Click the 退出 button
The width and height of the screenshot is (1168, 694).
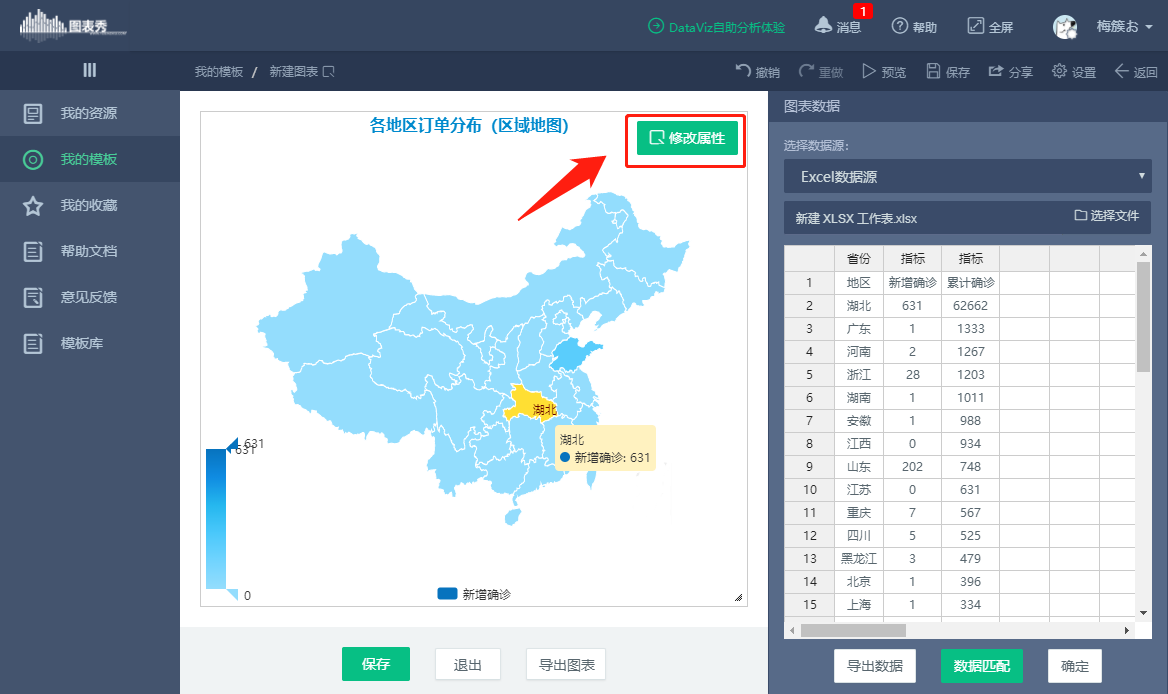pyautogui.click(x=468, y=665)
